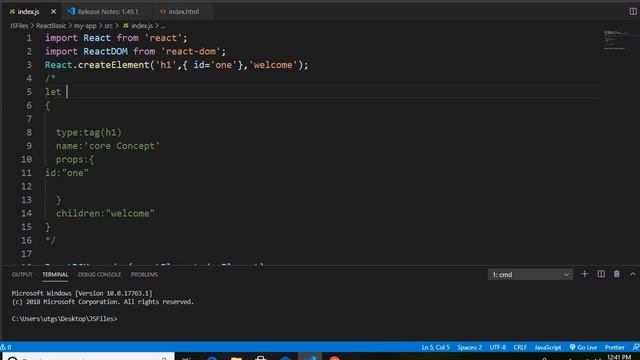Click 'type:tag(h1)' on line 8

tap(89, 133)
